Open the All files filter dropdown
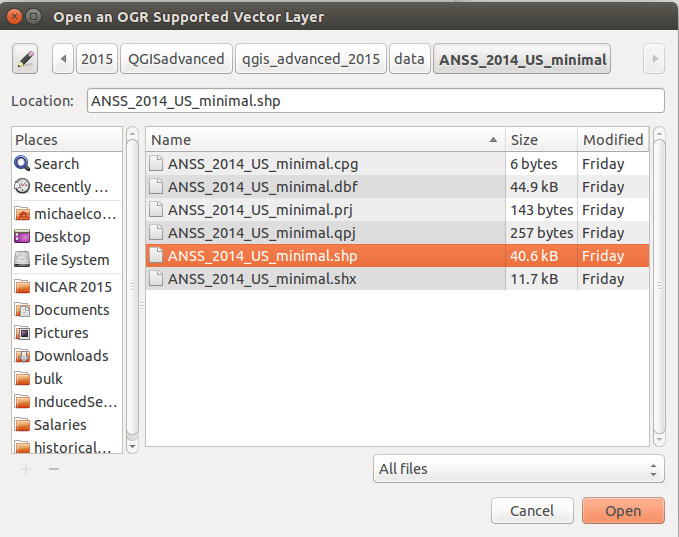 (x=518, y=469)
